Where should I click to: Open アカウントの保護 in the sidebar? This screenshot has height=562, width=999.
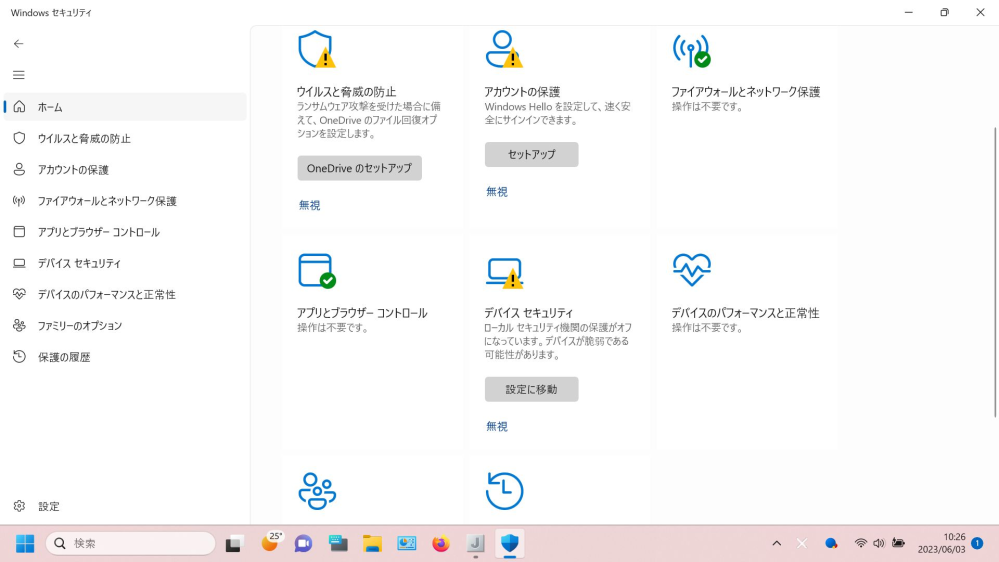(x=125, y=169)
